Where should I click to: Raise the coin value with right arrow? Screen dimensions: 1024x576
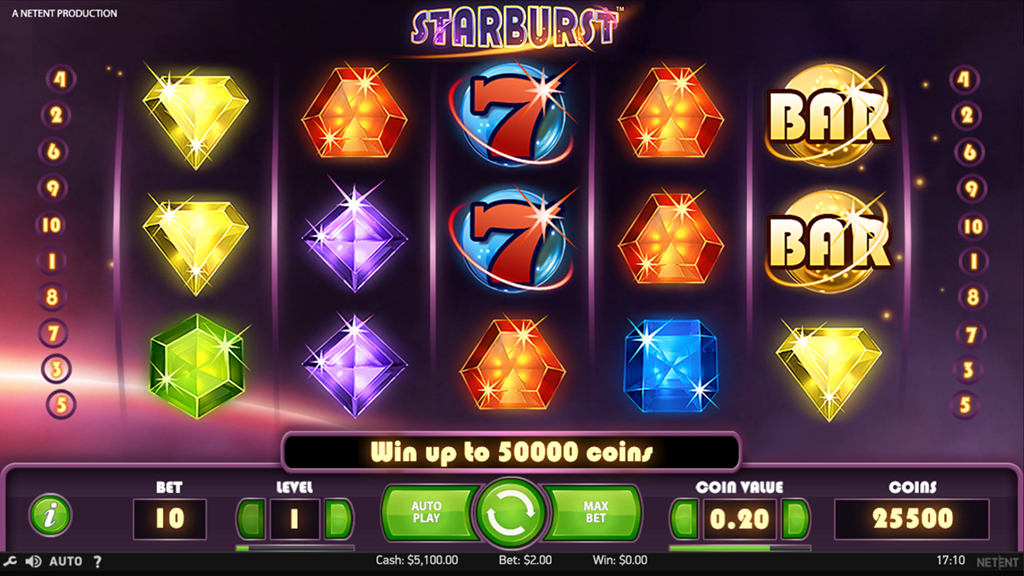(x=795, y=519)
